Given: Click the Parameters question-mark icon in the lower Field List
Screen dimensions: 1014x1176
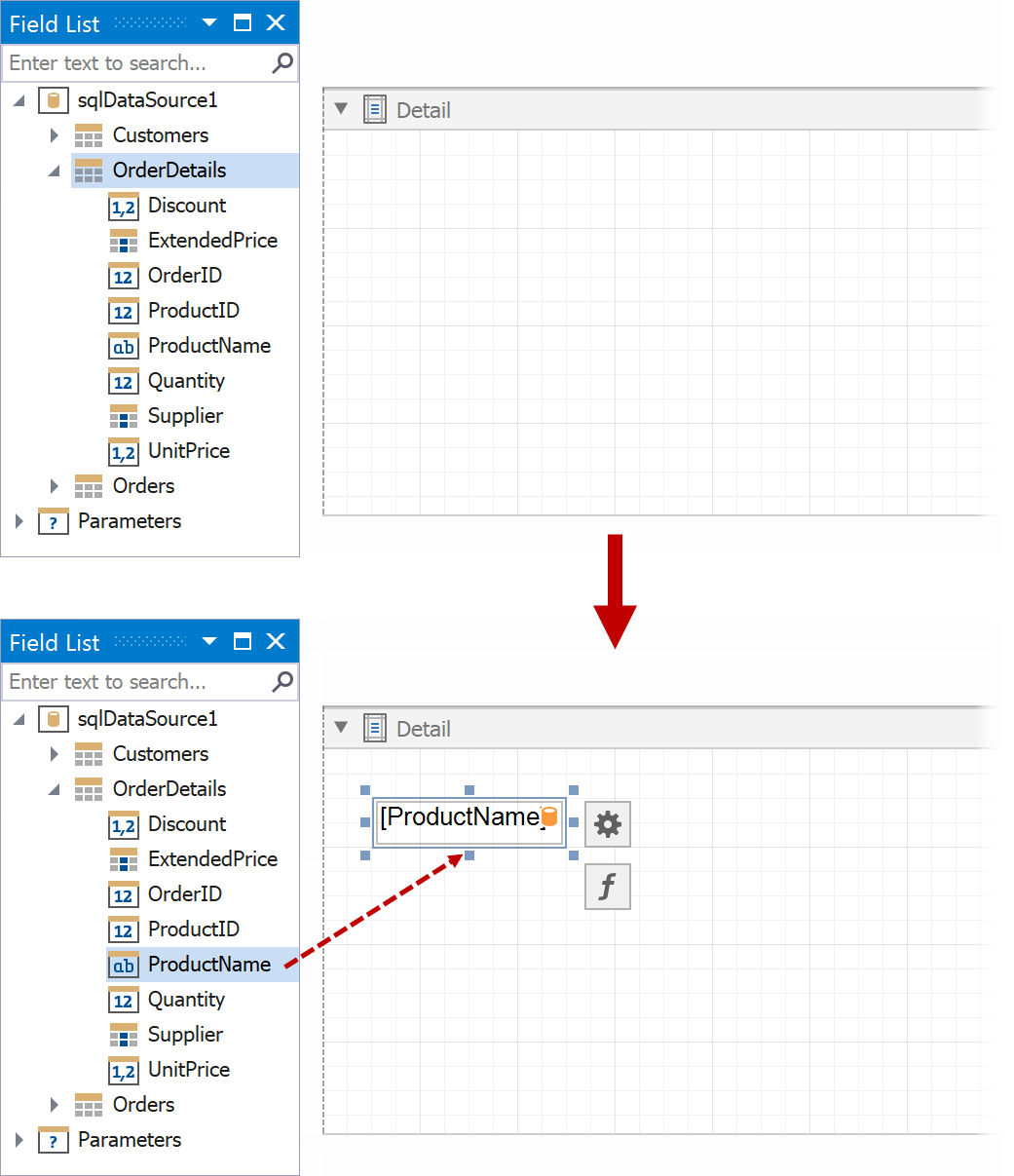Looking at the screenshot, I should coord(54,1141).
